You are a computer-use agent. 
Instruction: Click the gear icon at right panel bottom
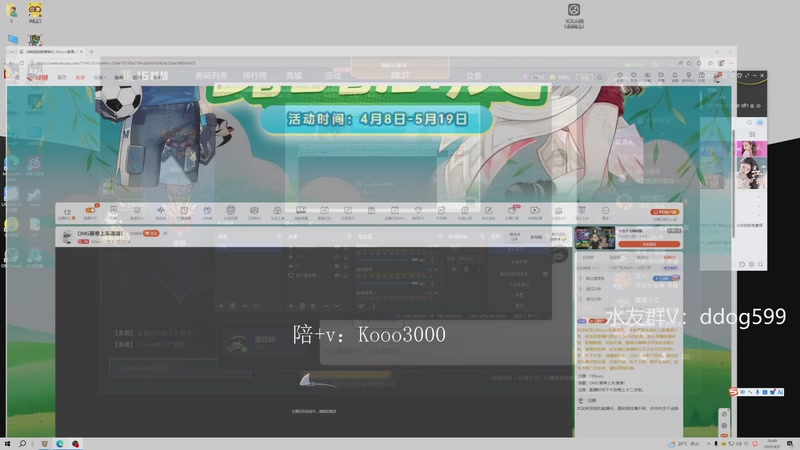pyautogui.click(x=751, y=264)
